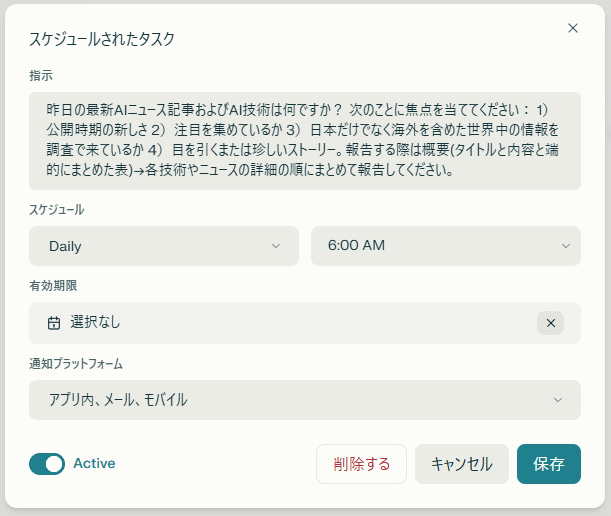Click the スケジュール section label

coord(57,210)
